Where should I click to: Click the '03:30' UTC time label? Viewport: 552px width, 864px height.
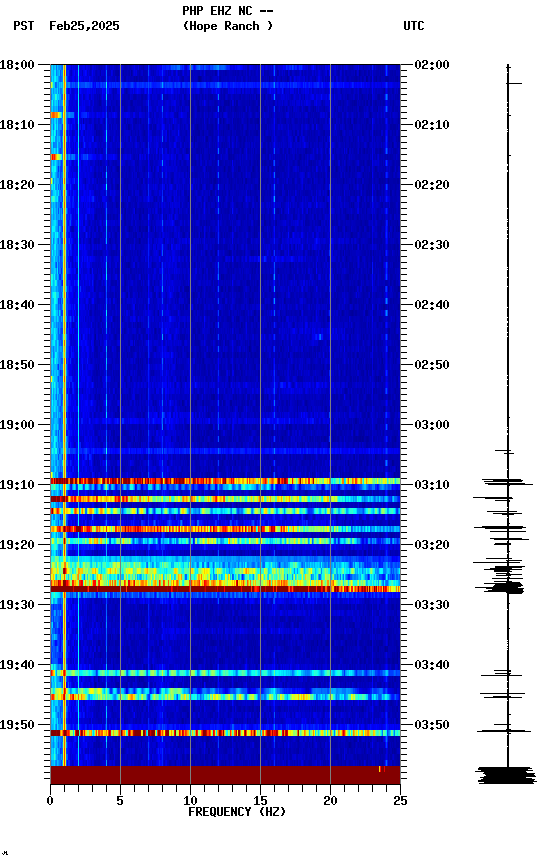(432, 606)
